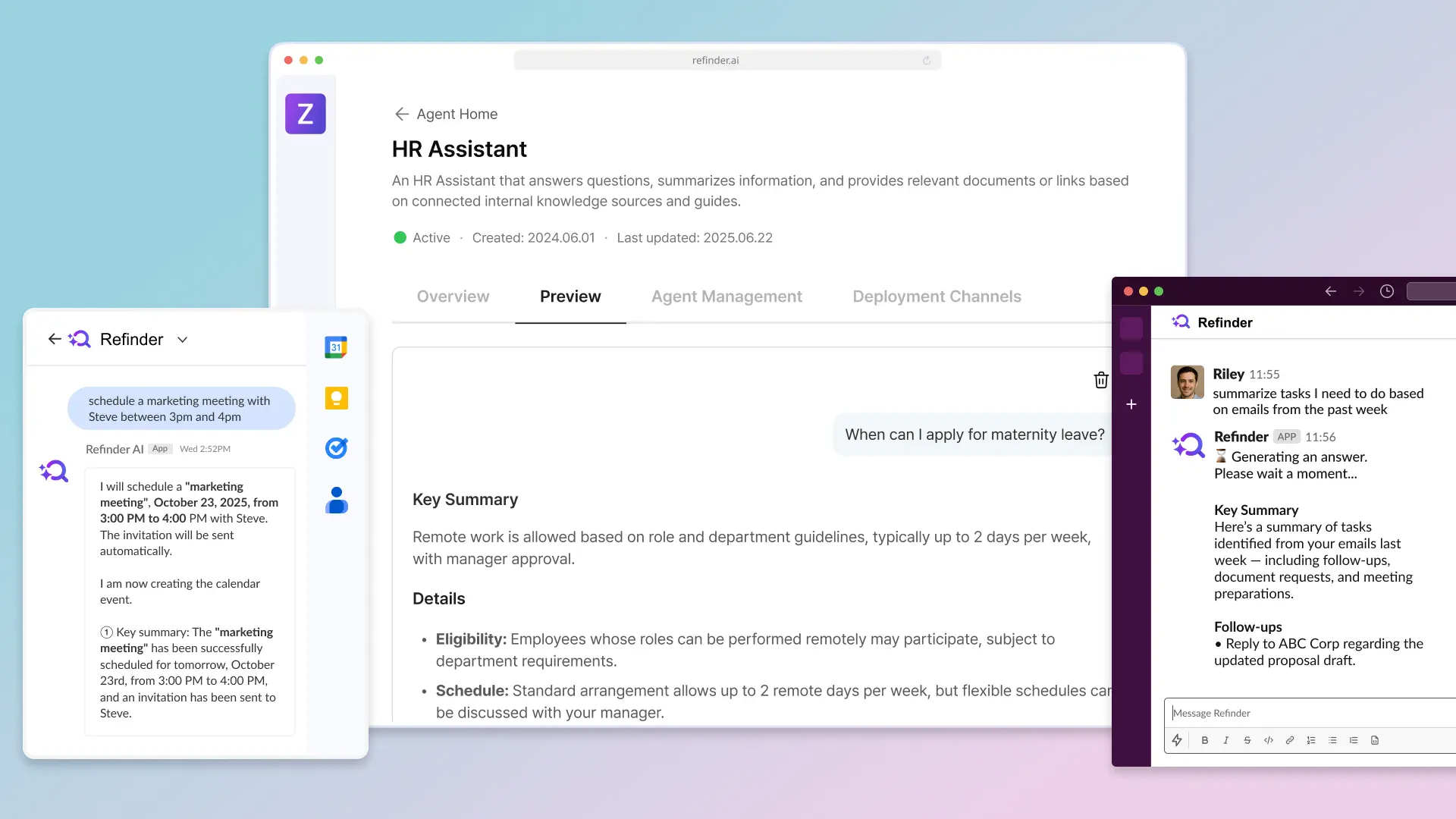Click the Slack history clock icon
This screenshot has height=819, width=1456.
[1387, 291]
